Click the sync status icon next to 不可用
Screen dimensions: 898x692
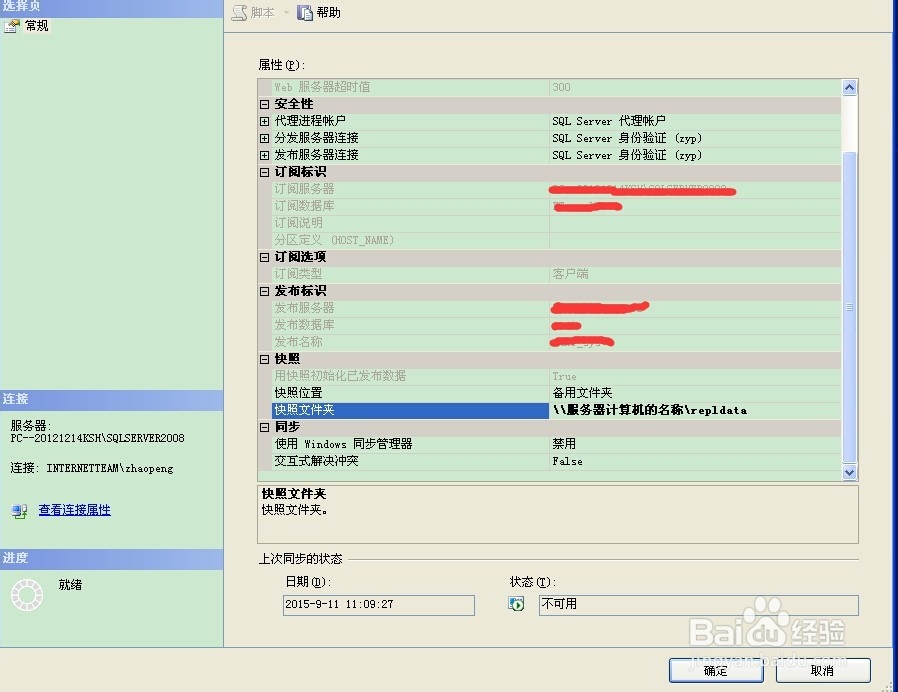coord(516,604)
